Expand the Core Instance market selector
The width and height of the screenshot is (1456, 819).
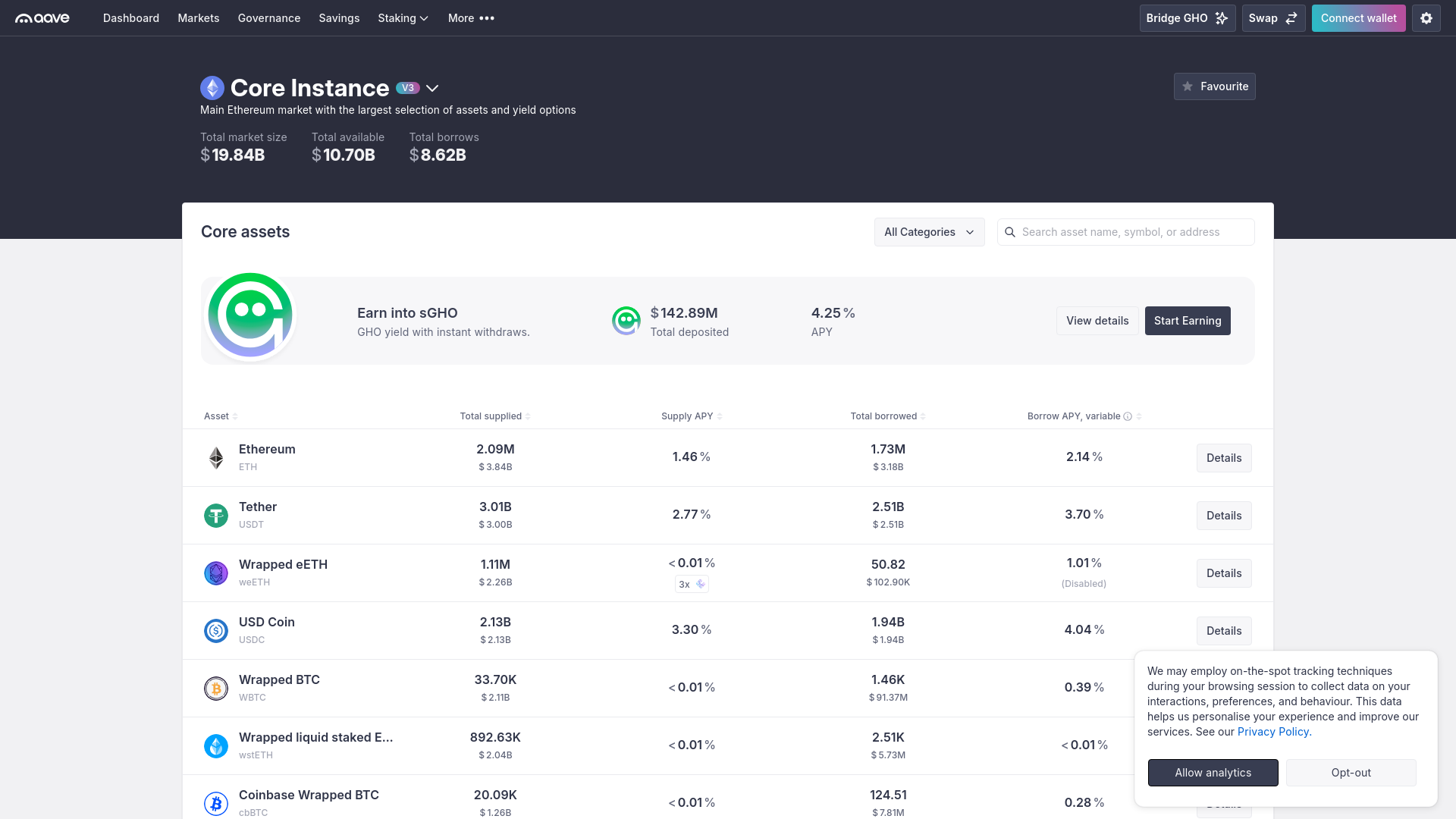point(432,89)
